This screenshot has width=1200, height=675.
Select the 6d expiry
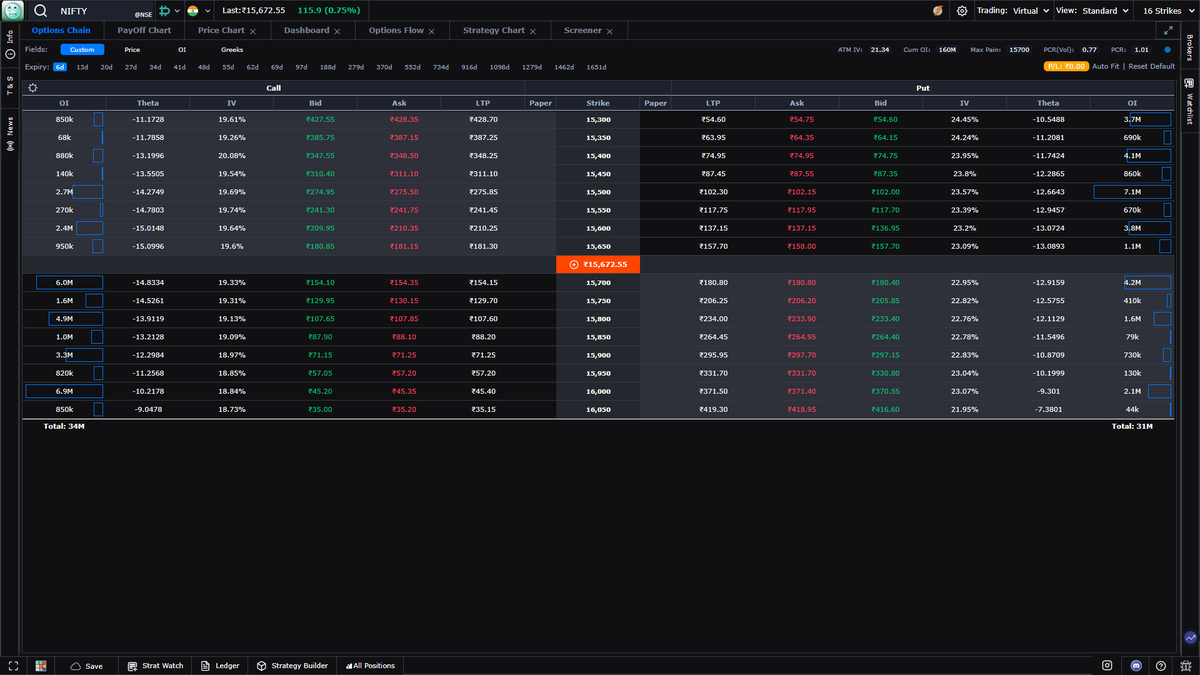pos(60,67)
